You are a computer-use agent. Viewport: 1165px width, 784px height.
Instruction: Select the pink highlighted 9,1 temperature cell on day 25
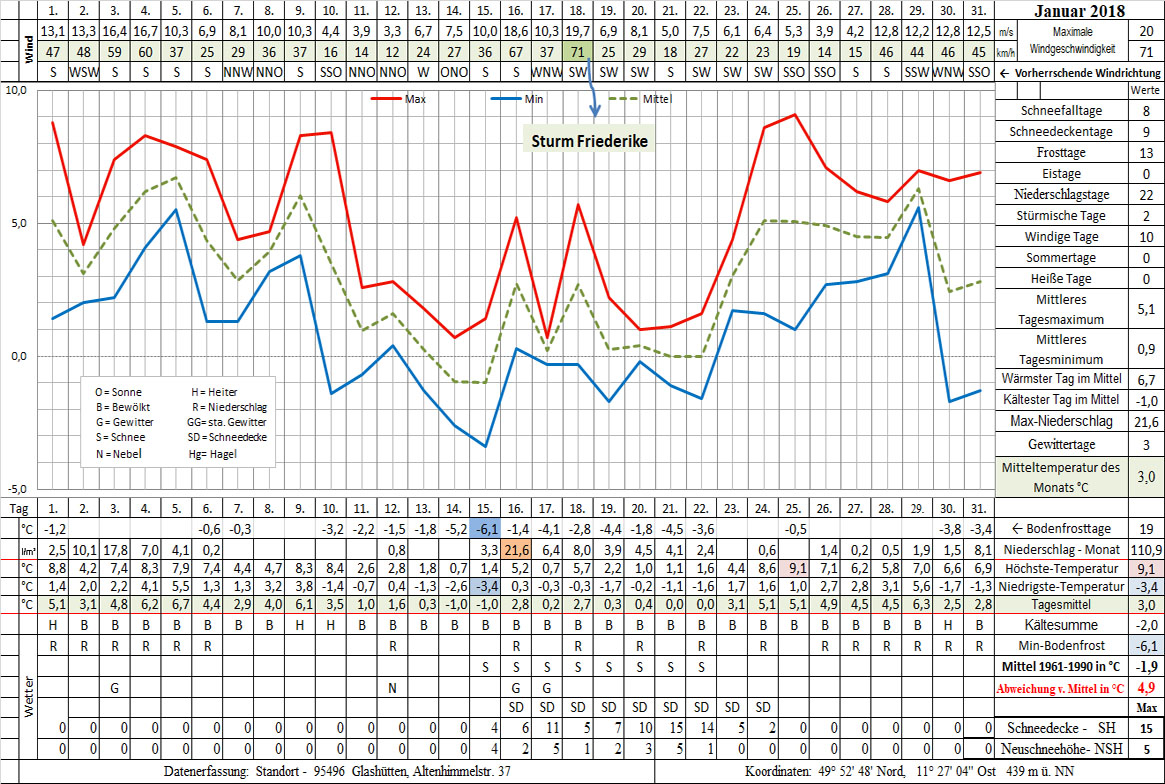[794, 568]
